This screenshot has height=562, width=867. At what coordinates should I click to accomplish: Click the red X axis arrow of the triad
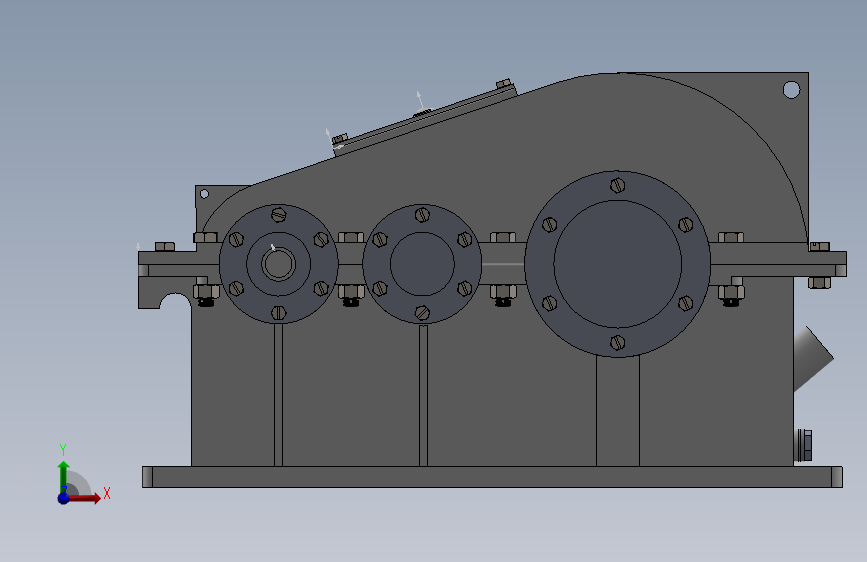click(84, 498)
